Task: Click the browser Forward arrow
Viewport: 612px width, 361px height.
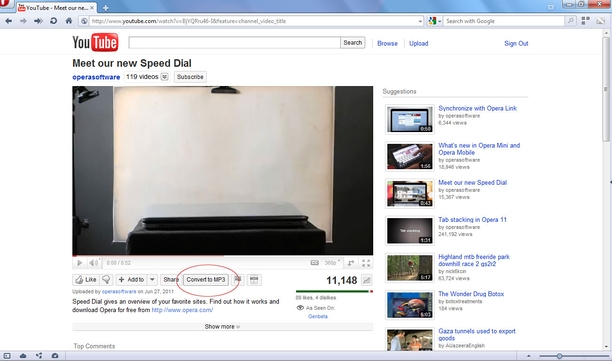Action: (23, 21)
